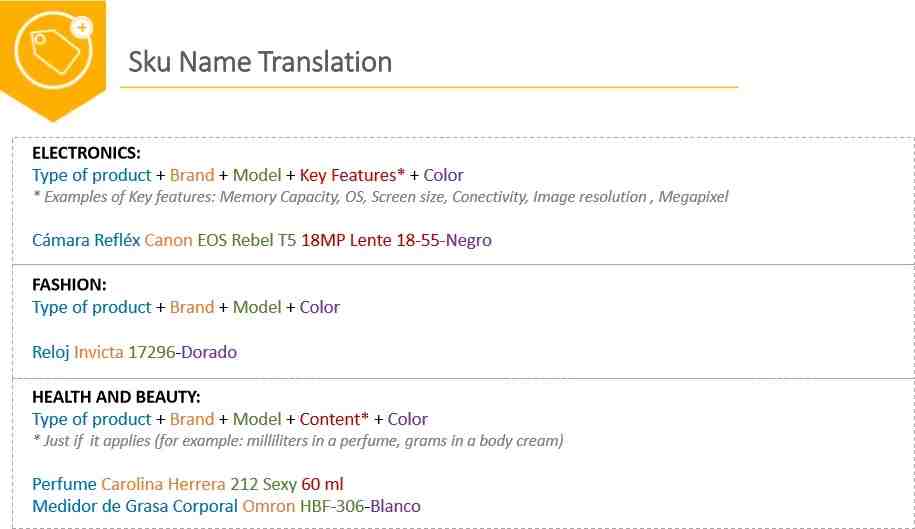Viewport: 915px width, 529px height.
Task: Click 'Type of product' under Fashion
Action: (x=92, y=307)
